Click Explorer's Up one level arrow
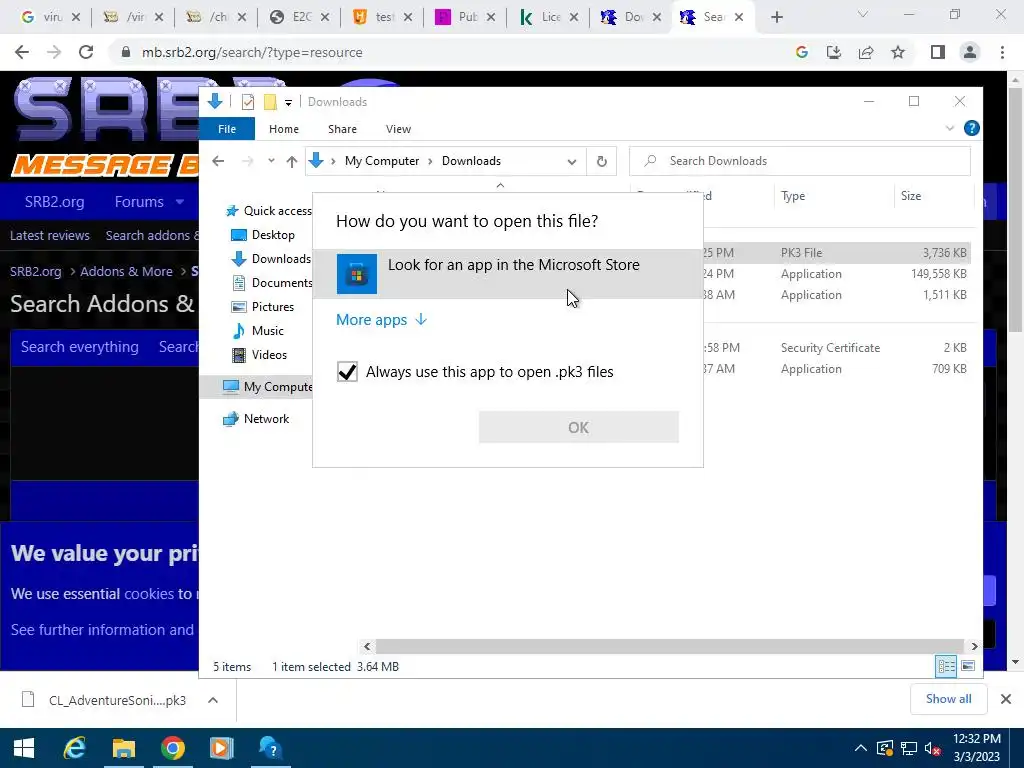Image resolution: width=1024 pixels, height=768 pixels. pos(291,161)
